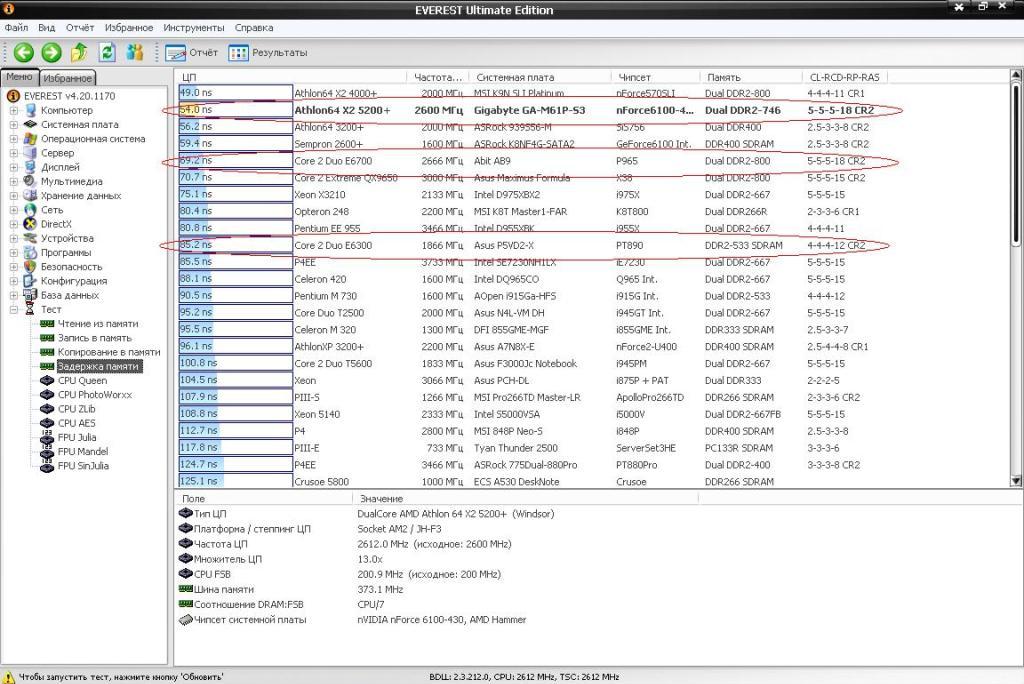
Task: Select the EVEREST v4.20.1170 root node
Action: point(69,96)
